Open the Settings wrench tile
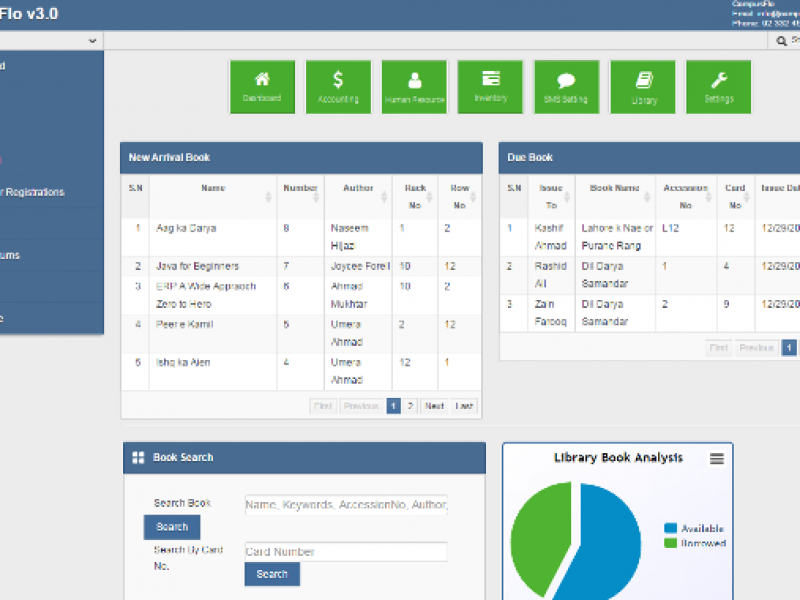800x600 pixels. [x=718, y=87]
